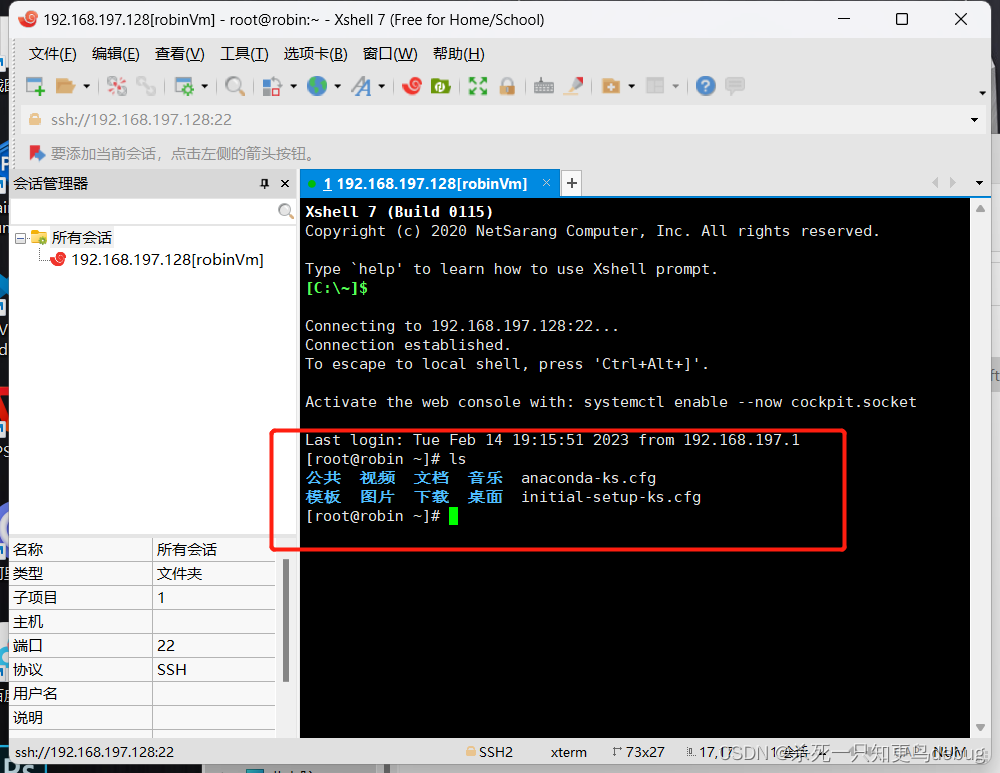Click the layout panes toolbar icon
Viewport: 1000px width, 773px height.
click(655, 86)
